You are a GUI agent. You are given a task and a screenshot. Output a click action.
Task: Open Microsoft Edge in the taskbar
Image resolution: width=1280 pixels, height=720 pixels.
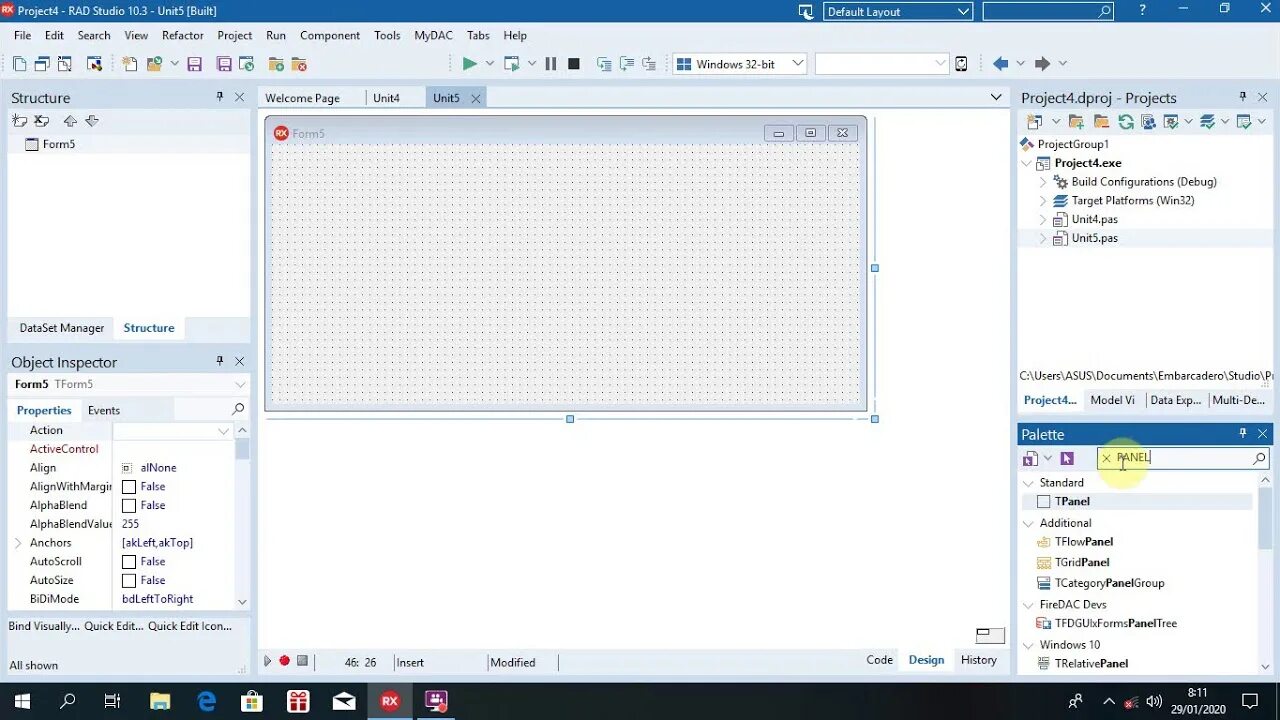tap(207, 701)
